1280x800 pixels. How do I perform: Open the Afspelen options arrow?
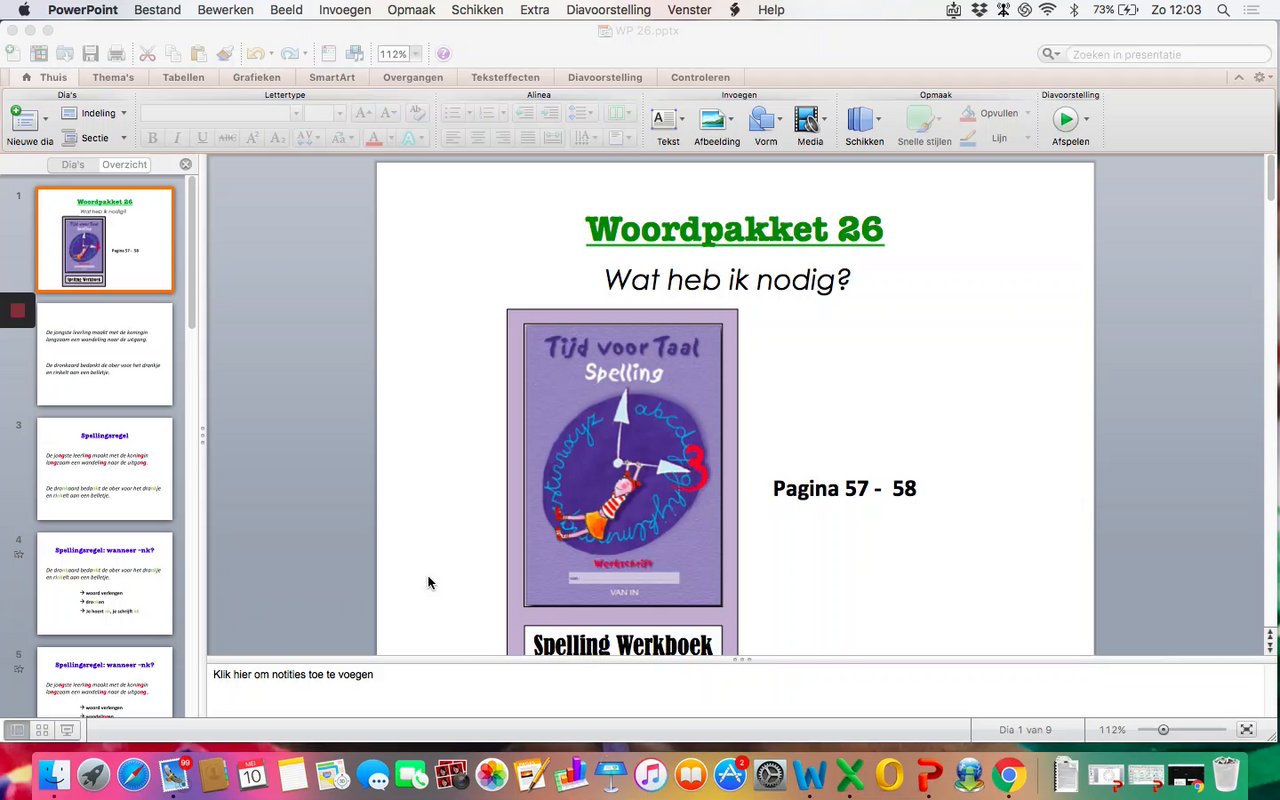pos(1086,119)
